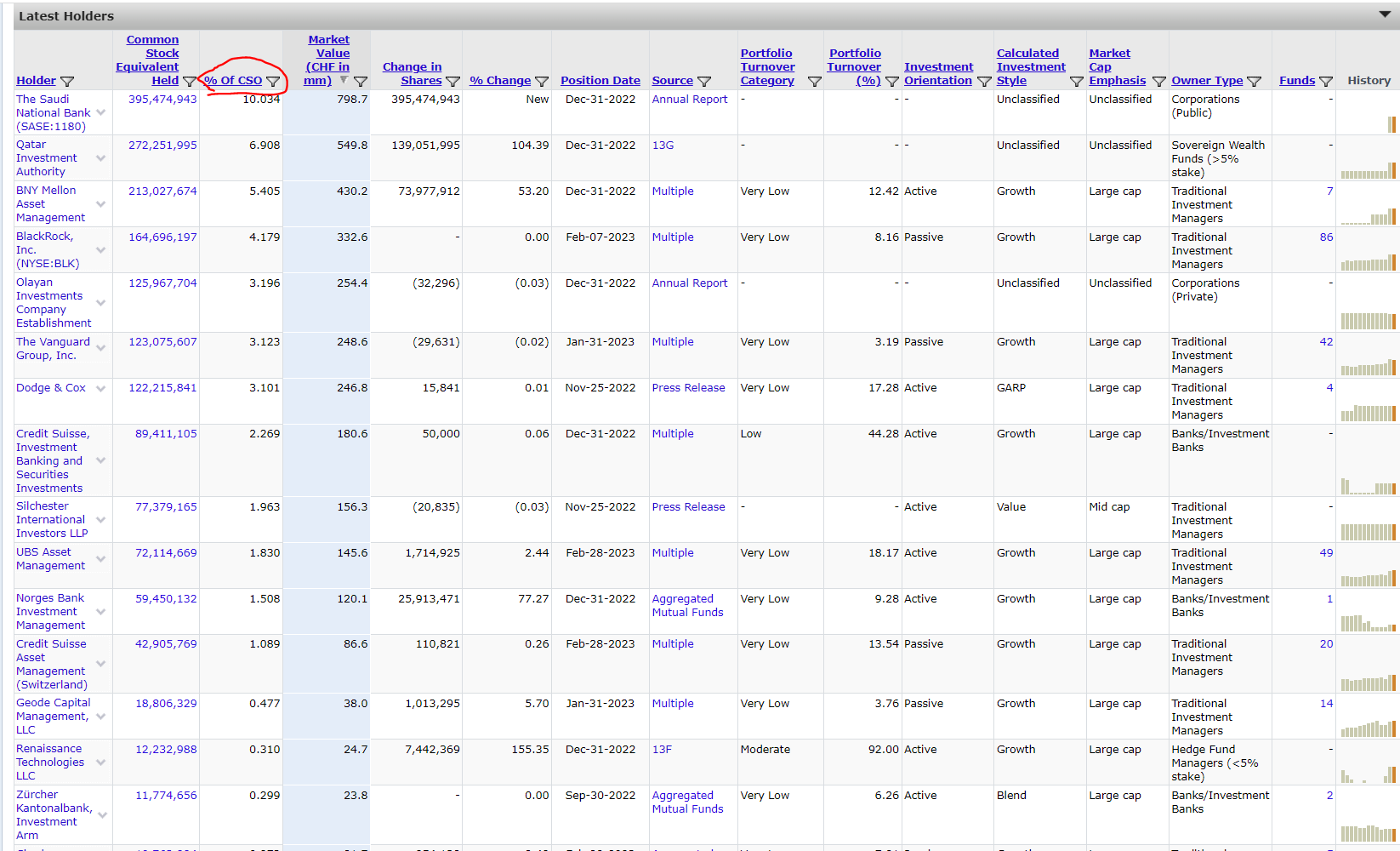1400x851 pixels.
Task: Click the Owner Type header link
Action: [x=1207, y=81]
